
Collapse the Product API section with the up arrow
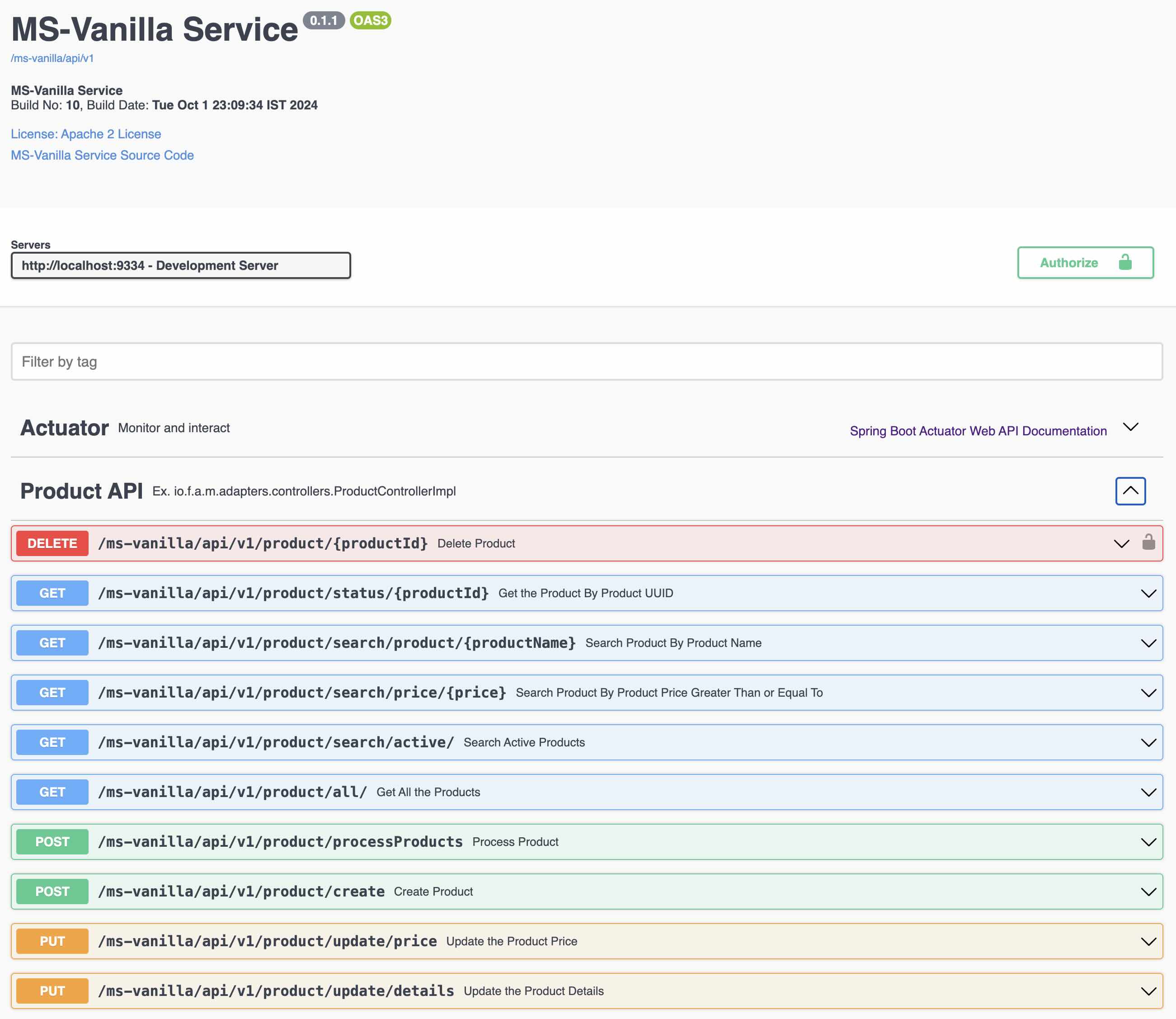point(1130,491)
